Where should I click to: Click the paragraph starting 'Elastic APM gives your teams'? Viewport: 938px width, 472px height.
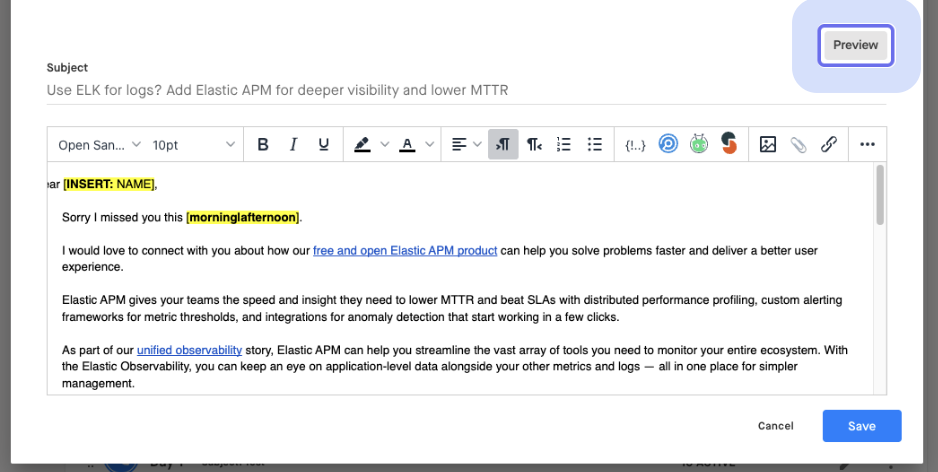[x=452, y=308]
